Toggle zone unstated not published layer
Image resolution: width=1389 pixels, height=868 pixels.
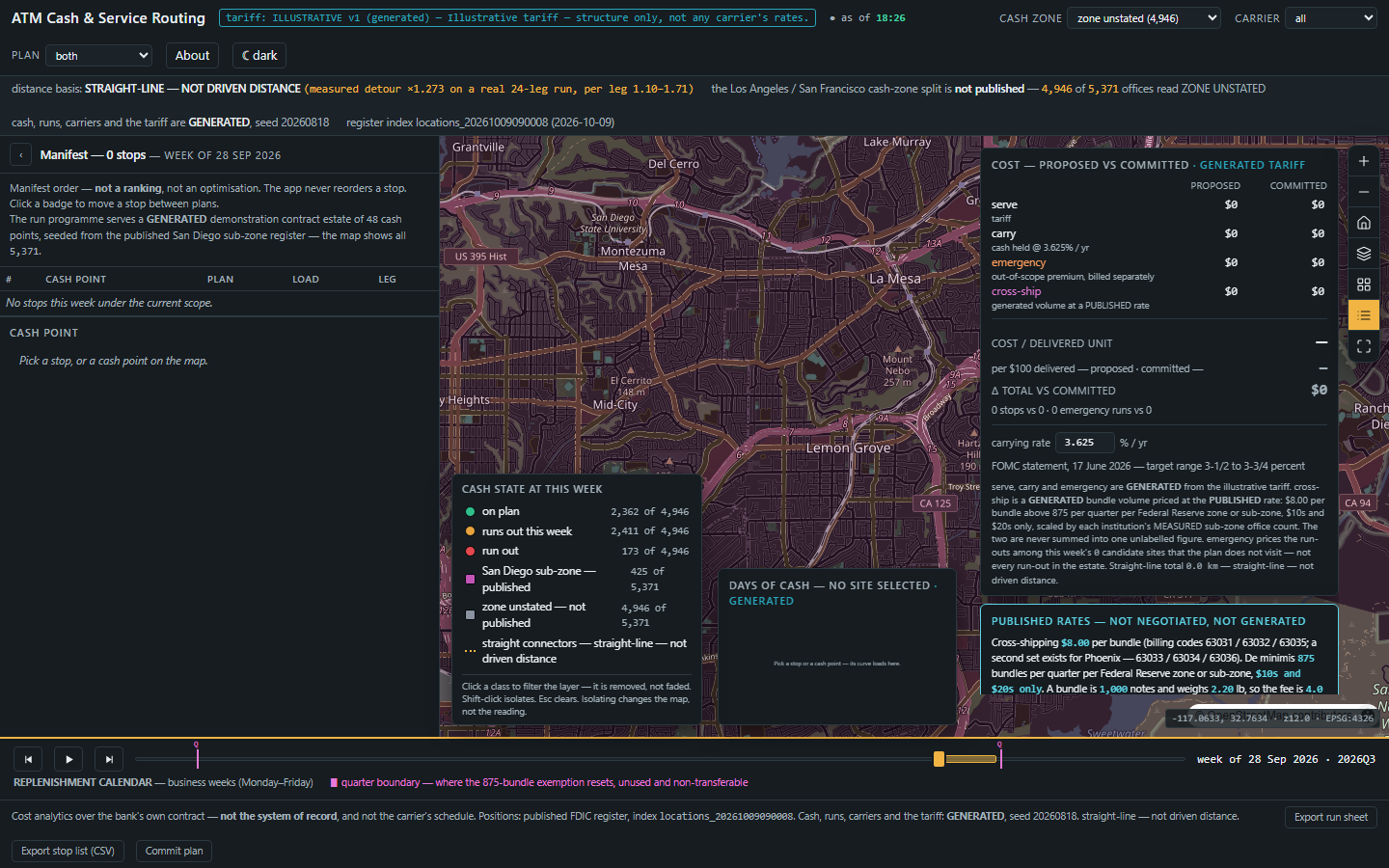576,615
